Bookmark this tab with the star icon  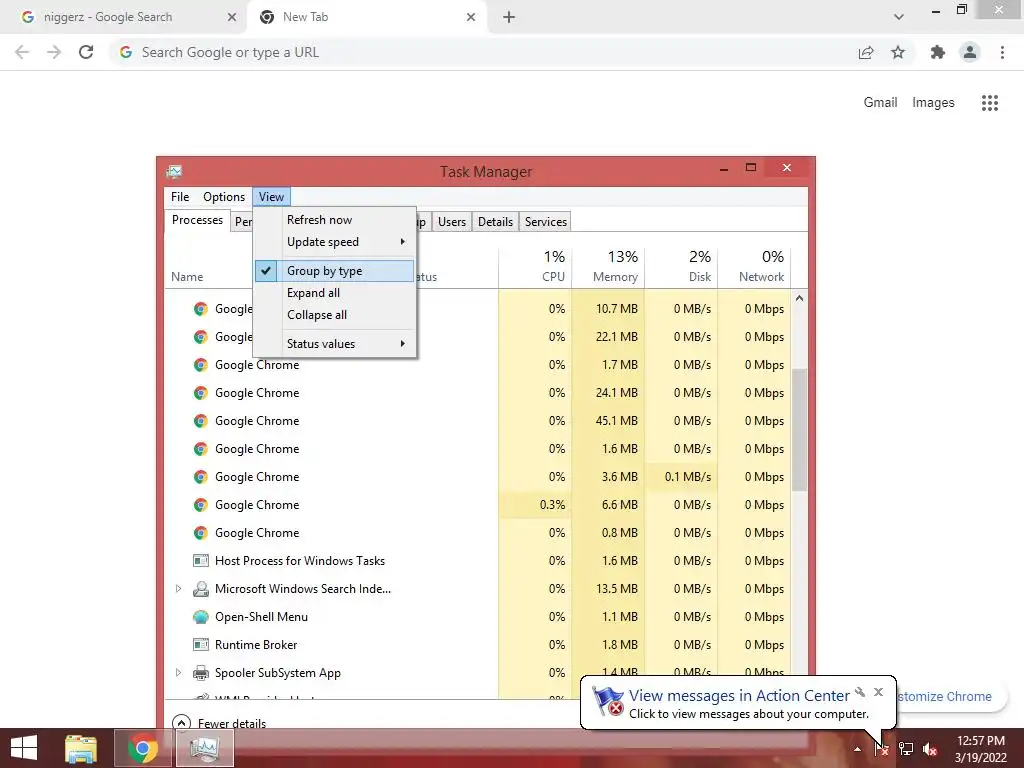pyautogui.click(x=898, y=52)
